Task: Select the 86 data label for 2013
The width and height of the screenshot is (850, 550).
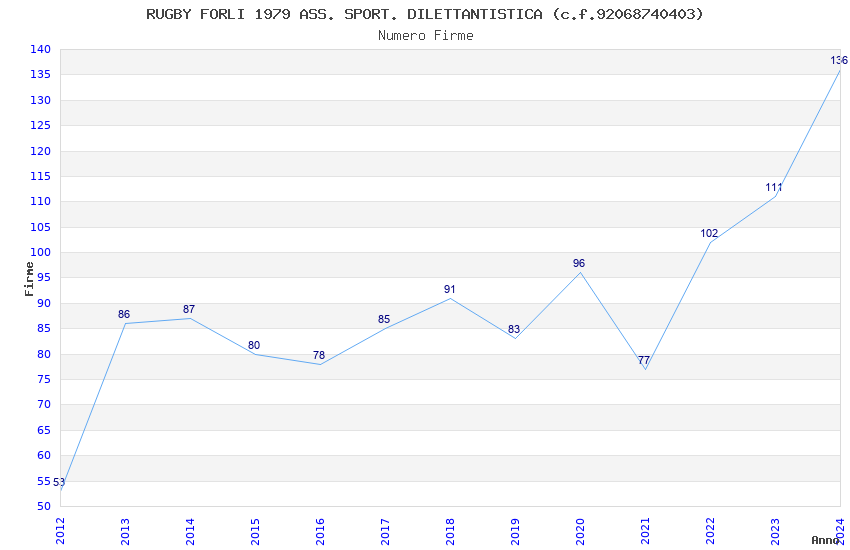Action: point(124,314)
